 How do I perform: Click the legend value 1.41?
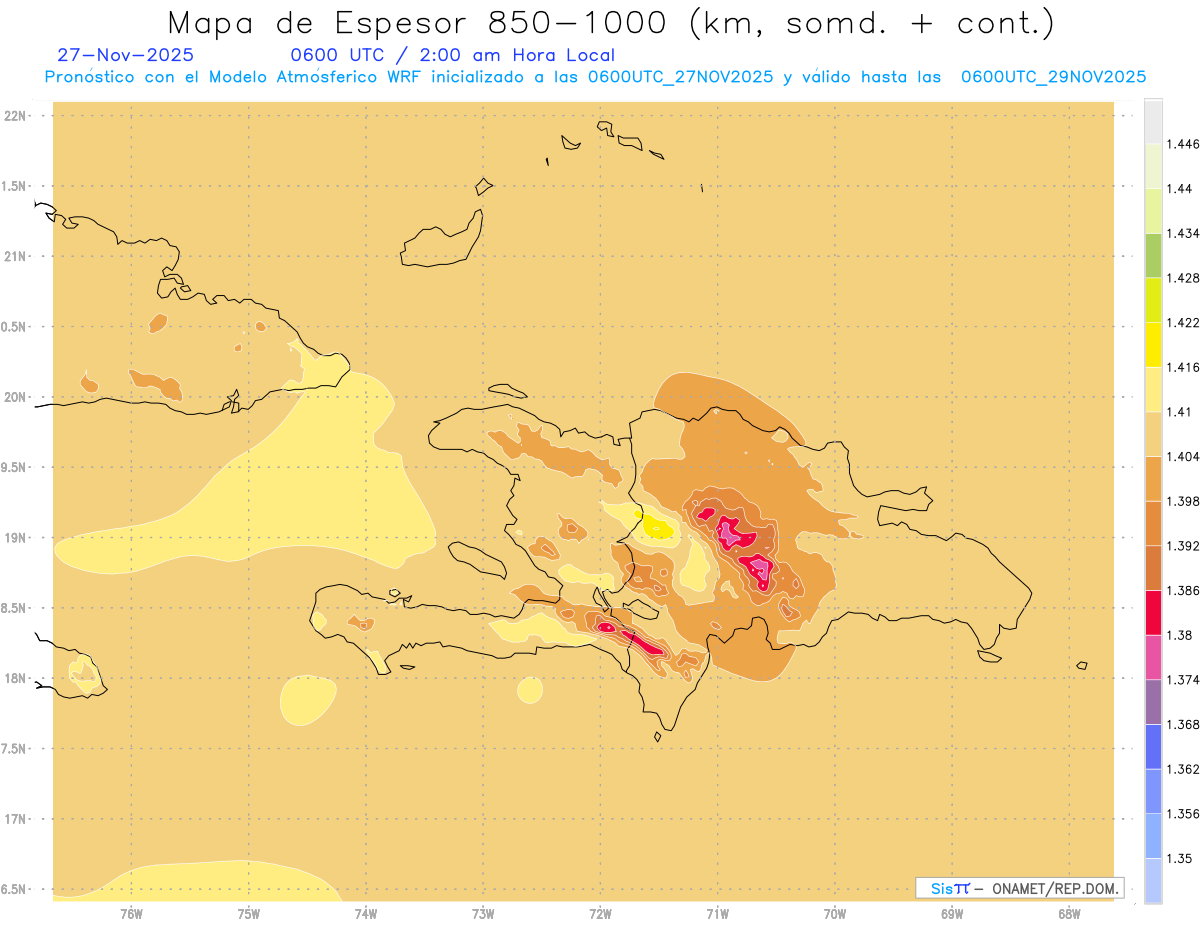point(1180,412)
